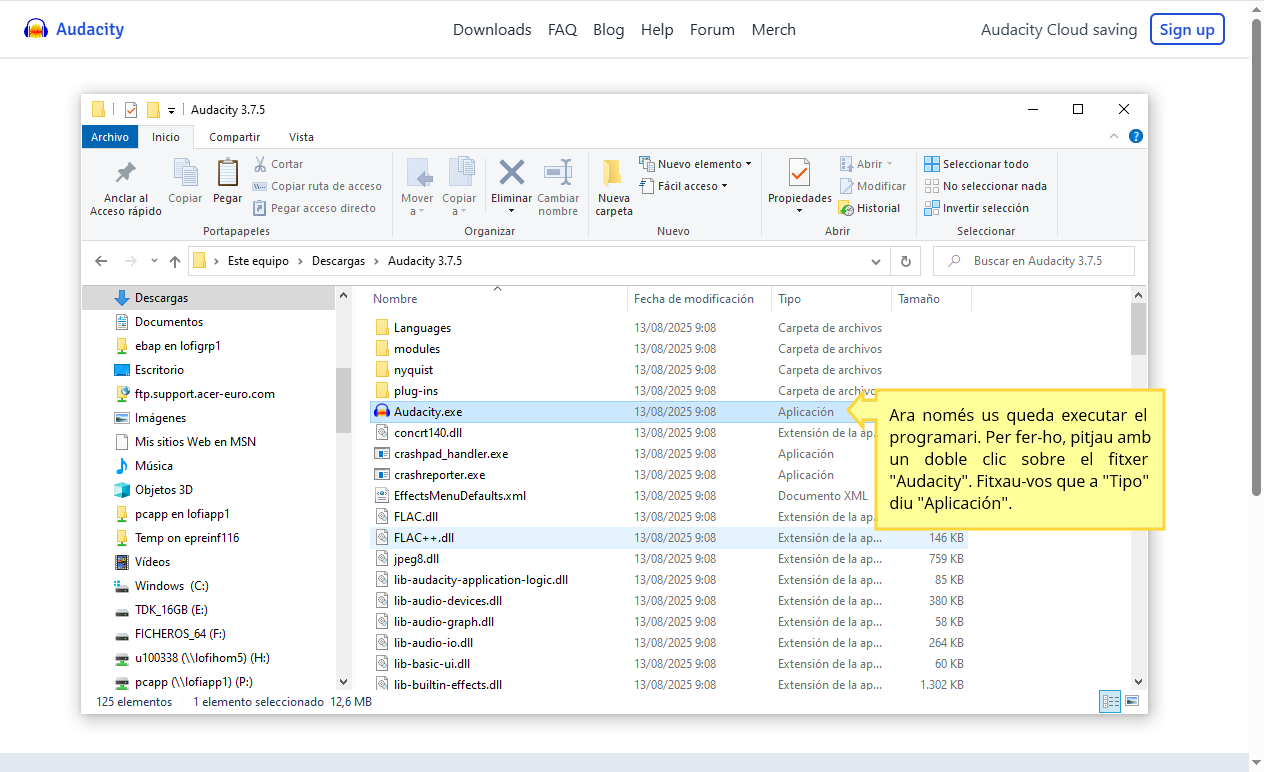
Task: Open the Merch link
Action: 774,30
